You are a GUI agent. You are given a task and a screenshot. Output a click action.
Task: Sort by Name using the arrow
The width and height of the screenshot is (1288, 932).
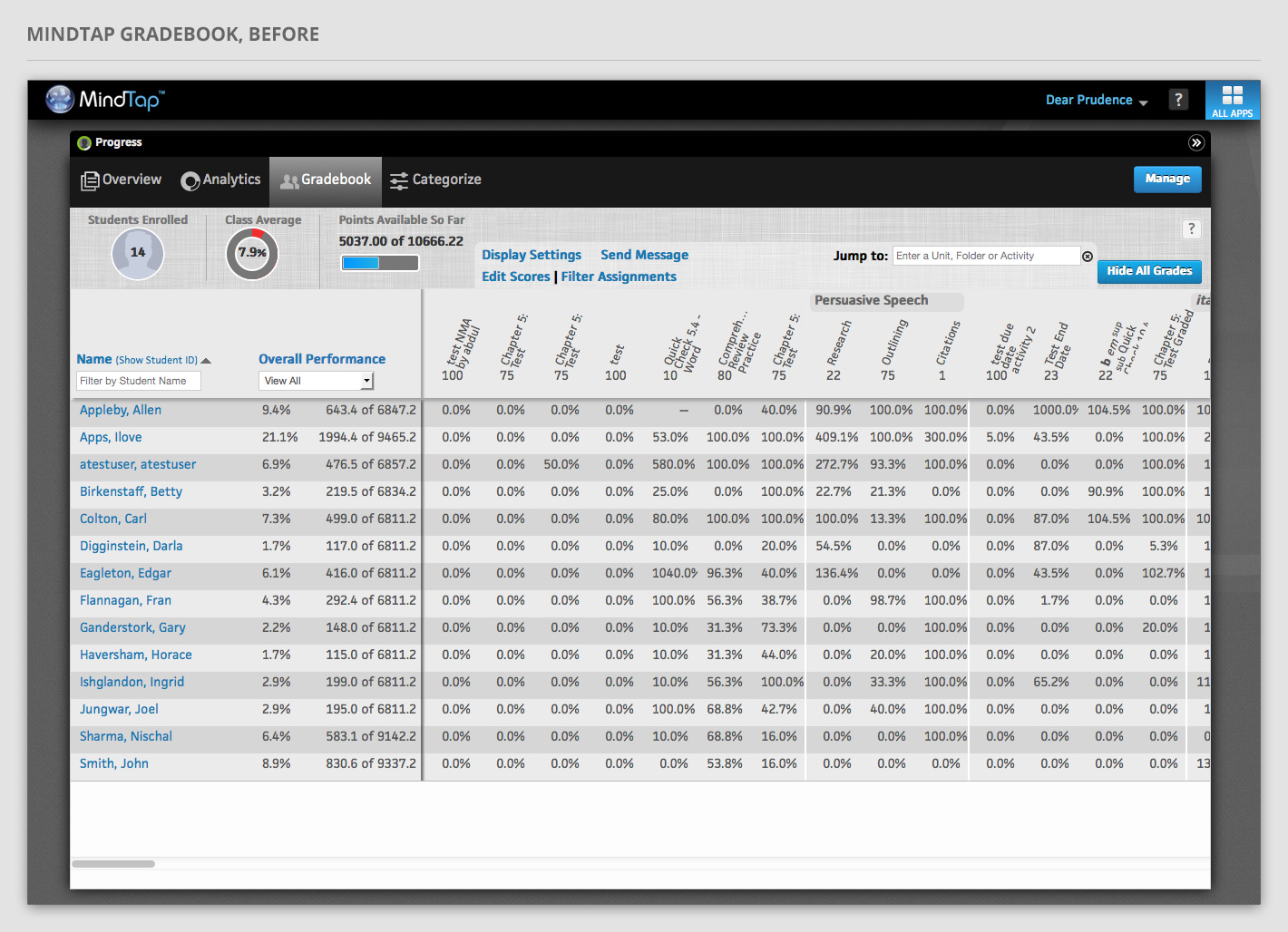[x=206, y=361]
